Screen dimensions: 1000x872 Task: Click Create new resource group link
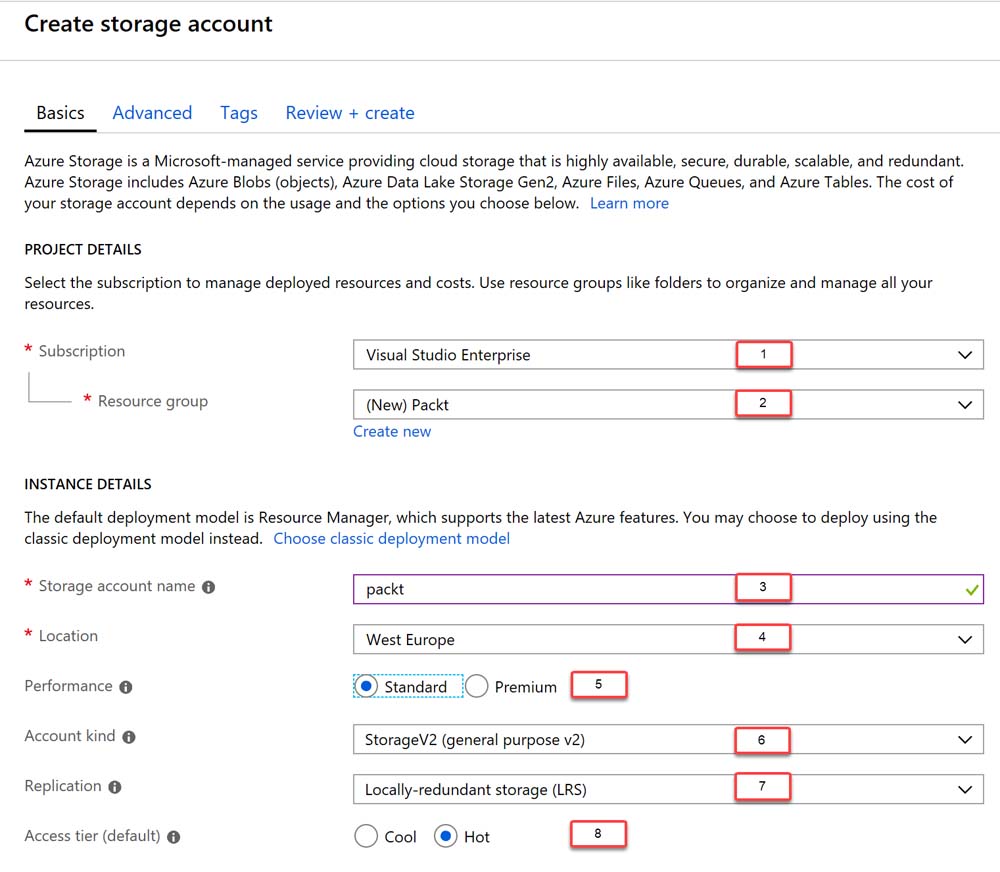click(x=392, y=432)
